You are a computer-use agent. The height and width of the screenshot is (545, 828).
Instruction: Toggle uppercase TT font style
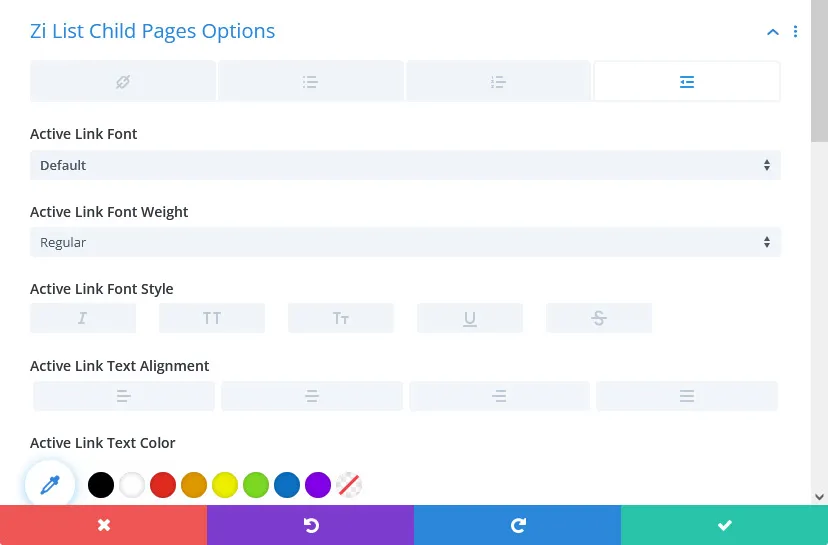coord(212,318)
